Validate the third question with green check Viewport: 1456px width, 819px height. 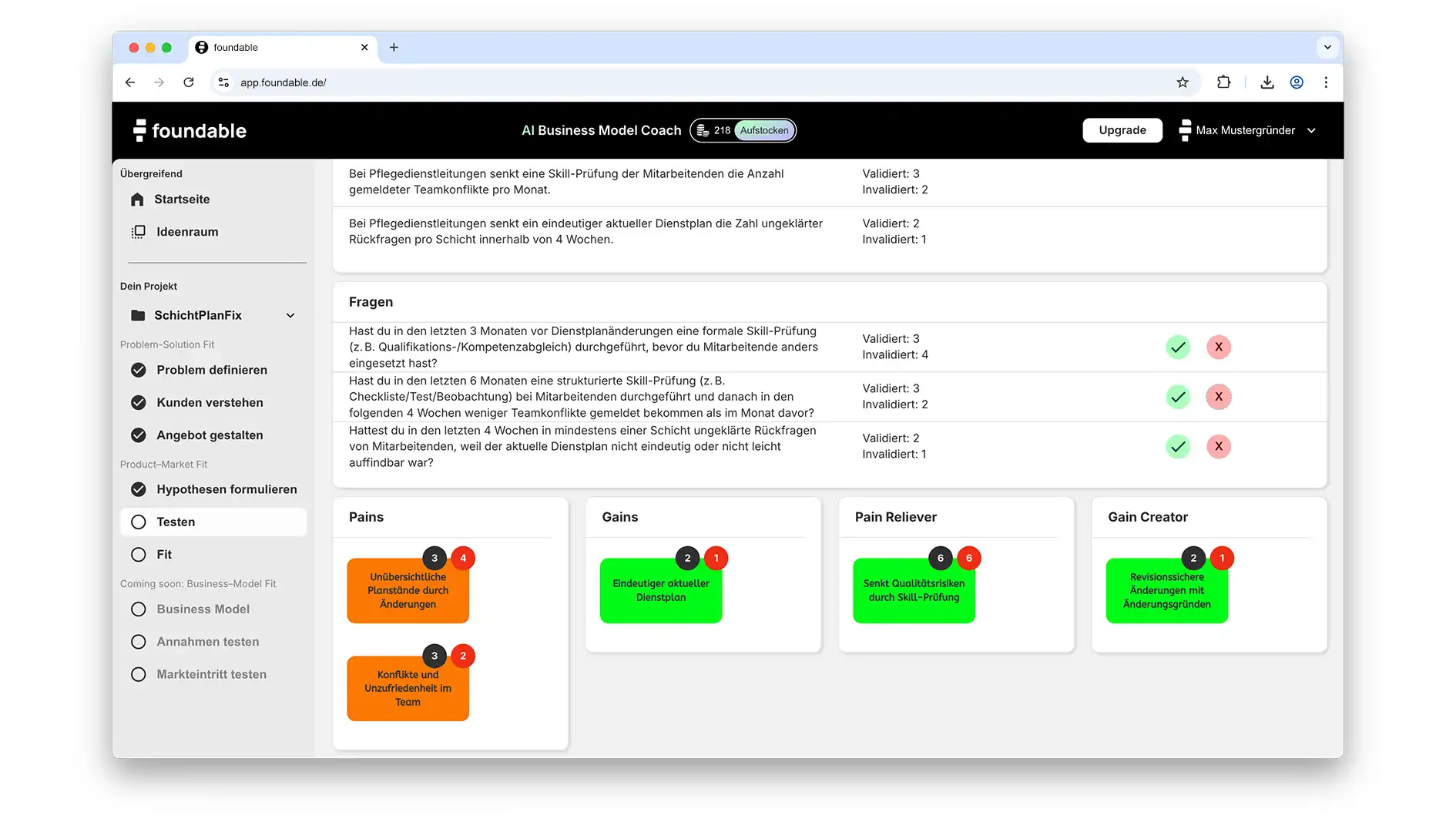pyautogui.click(x=1177, y=447)
